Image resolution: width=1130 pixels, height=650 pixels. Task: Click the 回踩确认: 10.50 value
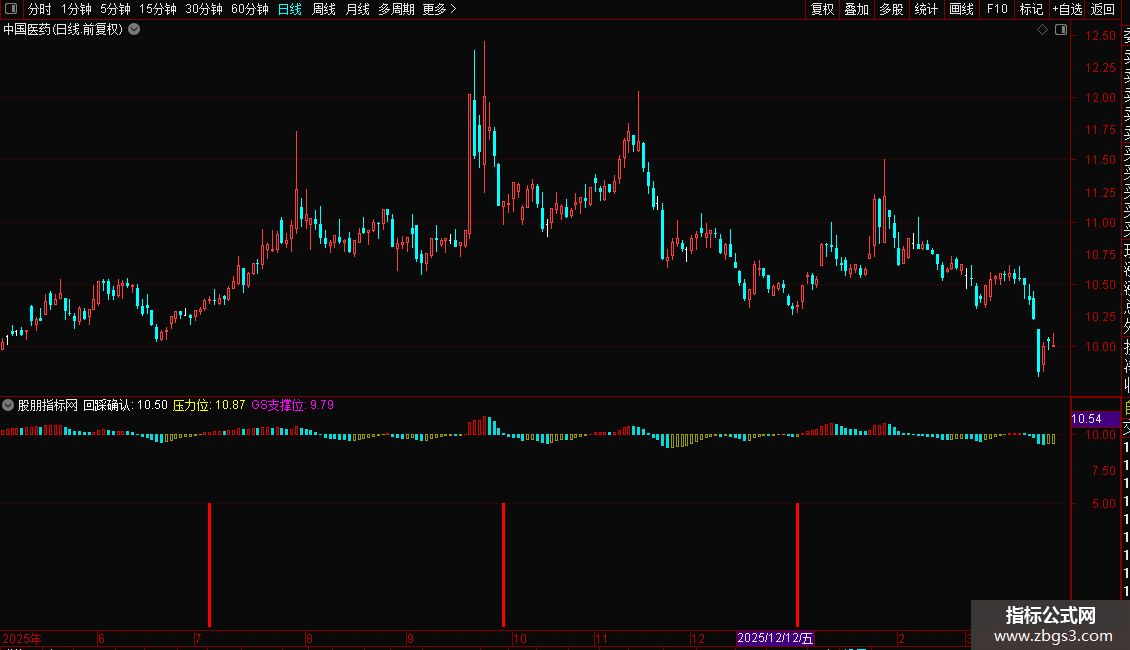(x=125, y=405)
